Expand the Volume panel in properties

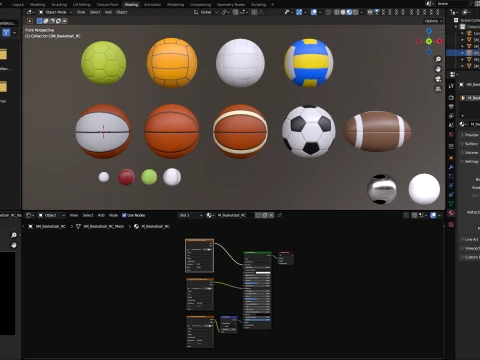click(471, 153)
